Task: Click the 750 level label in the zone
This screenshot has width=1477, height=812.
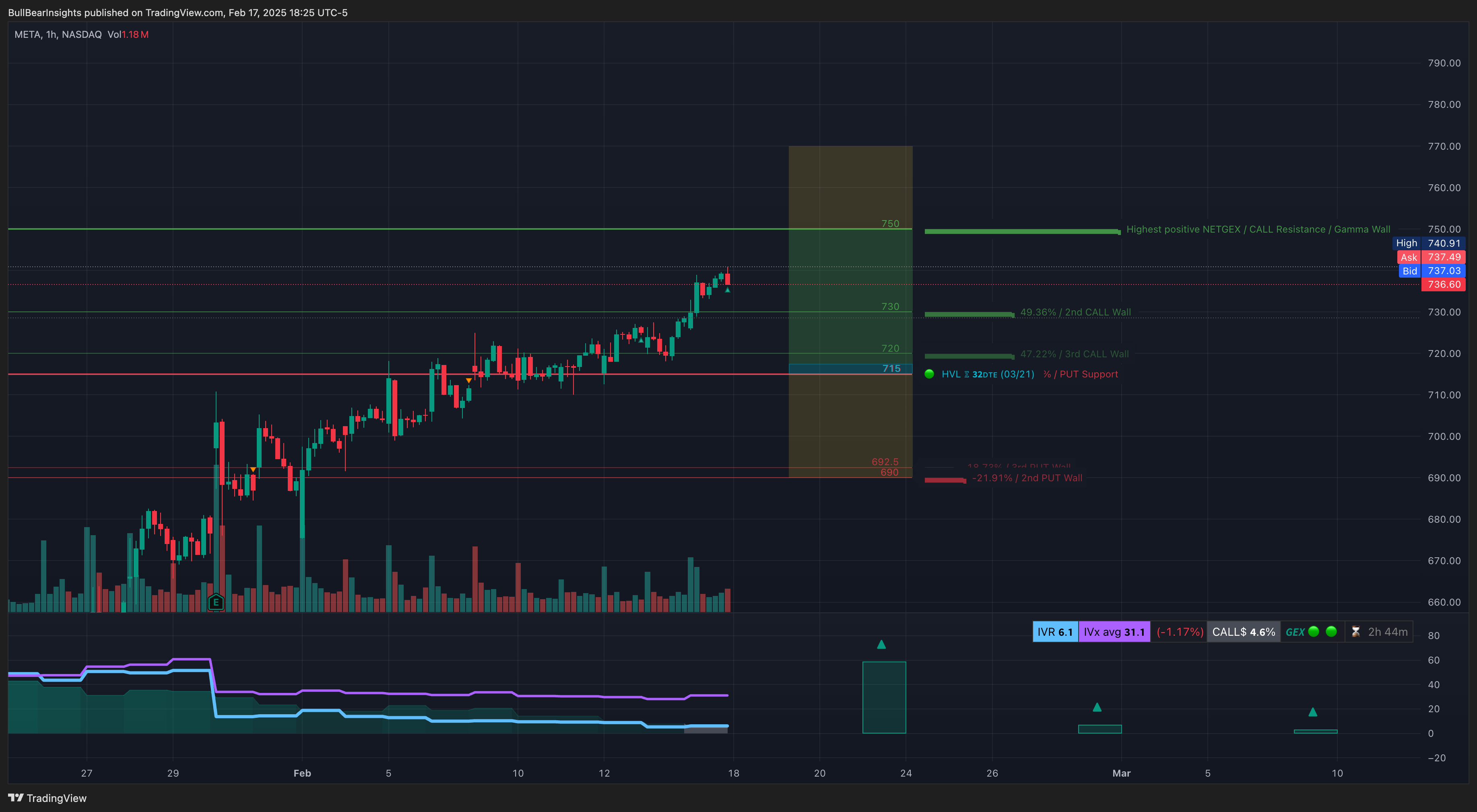Action: point(890,224)
